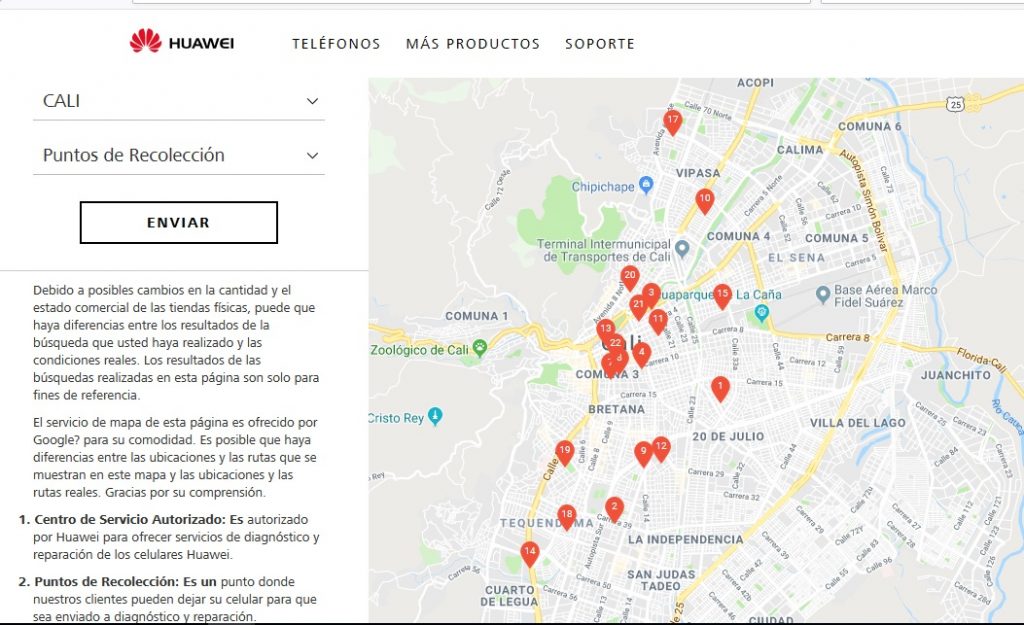Click the LA INDEPENDENCIA map label
The width and height of the screenshot is (1024, 625).
point(685,539)
